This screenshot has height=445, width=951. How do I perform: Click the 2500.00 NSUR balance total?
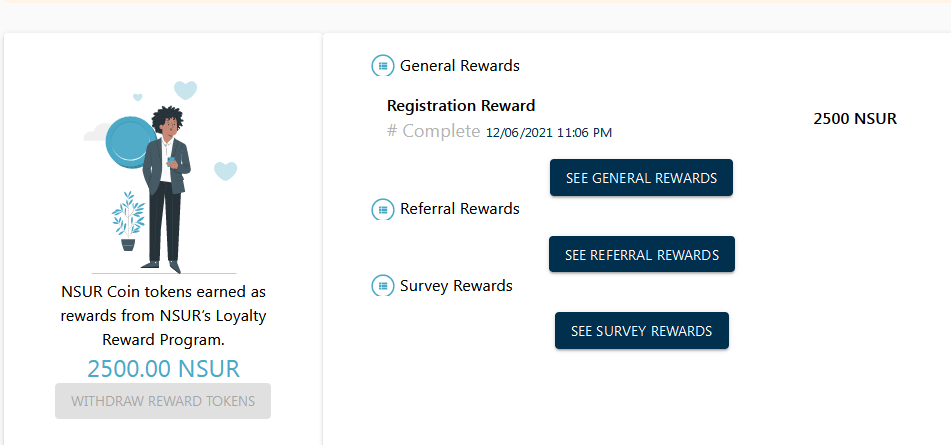click(x=164, y=368)
